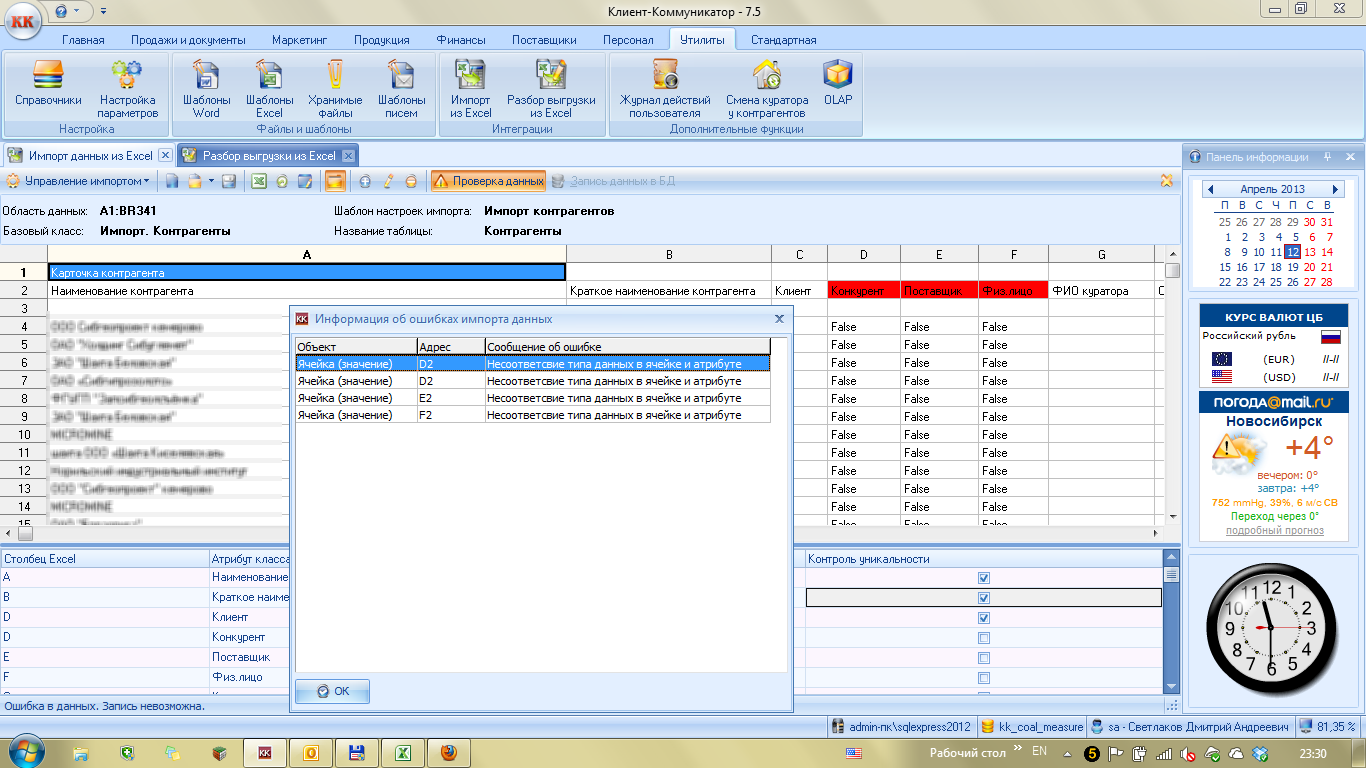The height and width of the screenshot is (768, 1366).
Task: Select column header D in spreadsheet
Action: pyautogui.click(x=864, y=255)
